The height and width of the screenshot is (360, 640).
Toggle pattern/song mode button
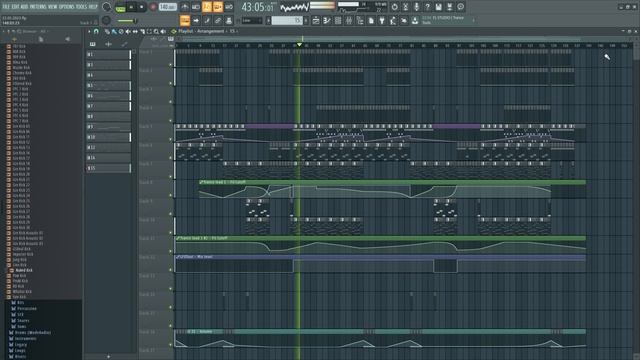click(120, 7)
